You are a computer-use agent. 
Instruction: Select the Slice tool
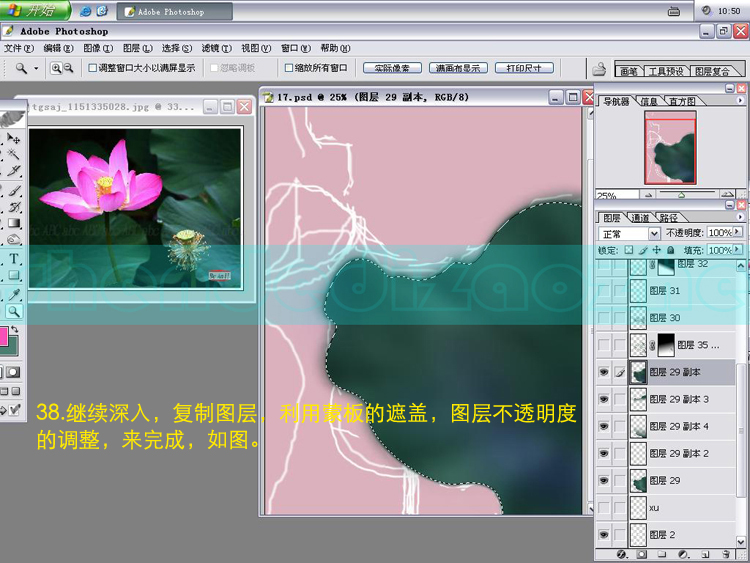(13, 170)
